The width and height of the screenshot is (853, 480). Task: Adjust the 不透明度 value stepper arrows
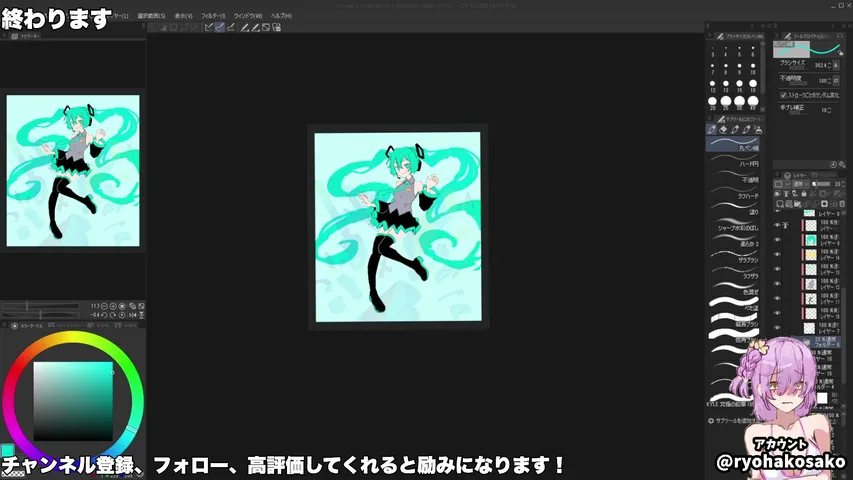829,81
